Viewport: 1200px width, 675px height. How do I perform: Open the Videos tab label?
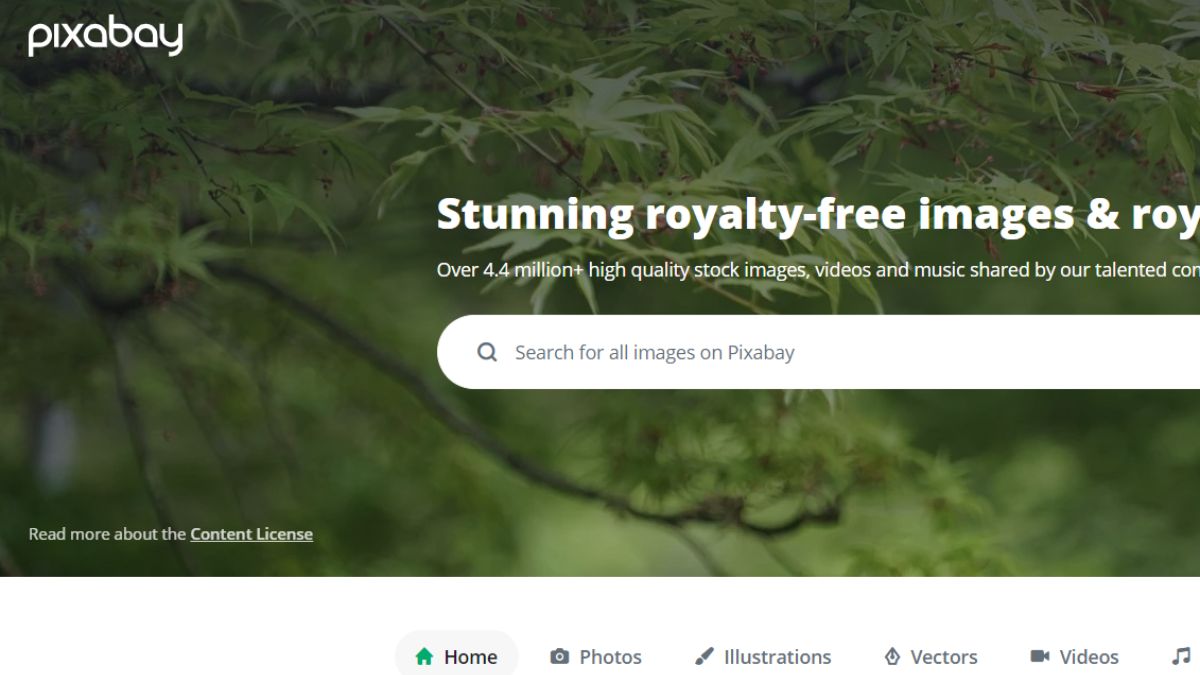pyautogui.click(x=1089, y=657)
